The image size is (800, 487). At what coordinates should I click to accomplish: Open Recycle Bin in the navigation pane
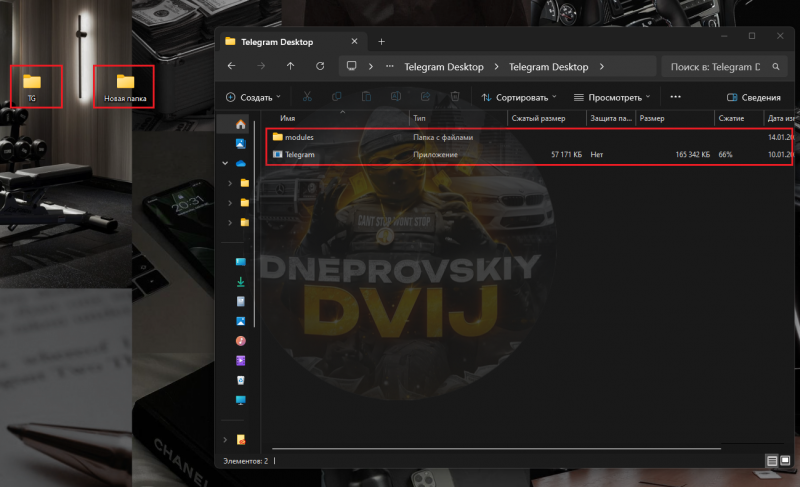click(x=241, y=380)
